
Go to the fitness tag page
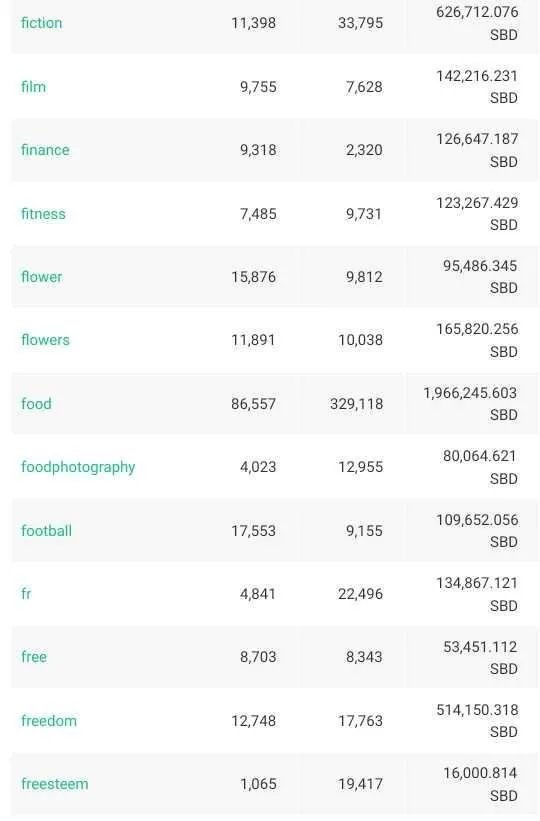(x=43, y=214)
